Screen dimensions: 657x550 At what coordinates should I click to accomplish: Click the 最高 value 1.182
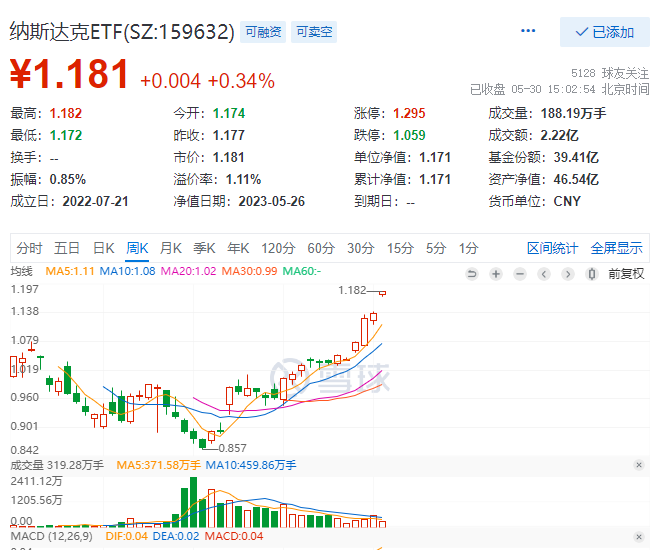click(66, 113)
